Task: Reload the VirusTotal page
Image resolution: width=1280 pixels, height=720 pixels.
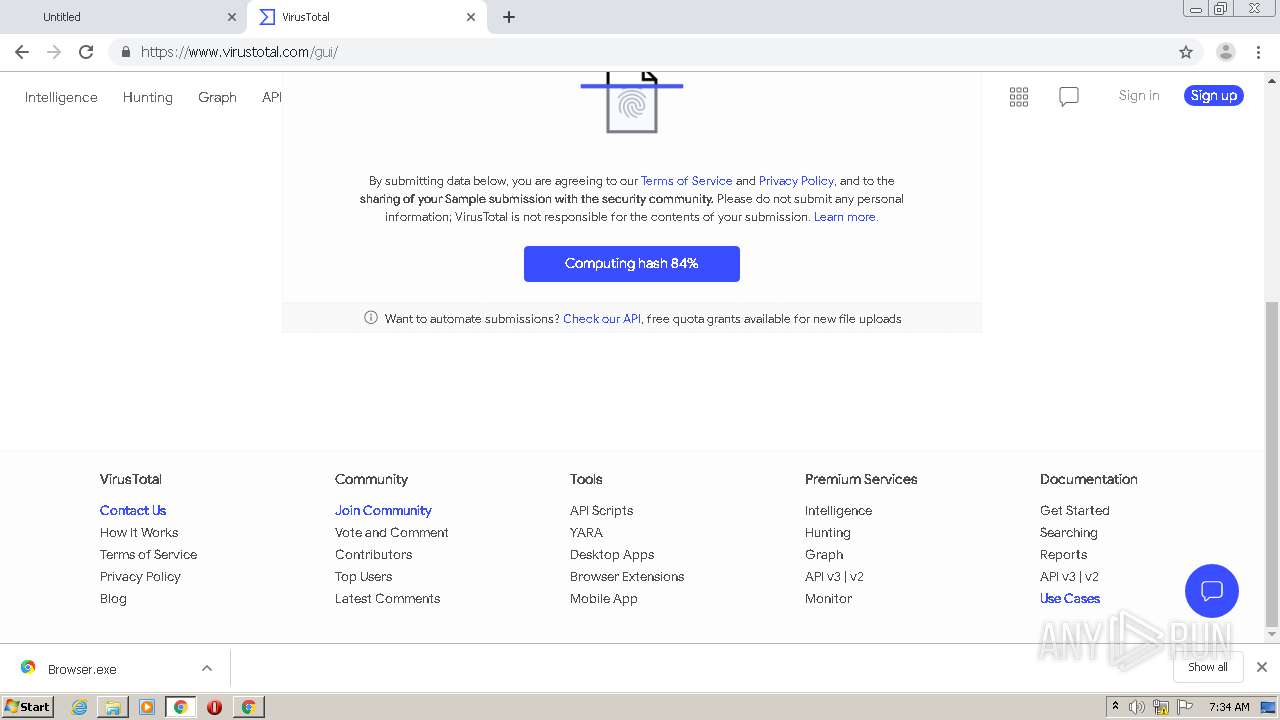Action: coord(86,52)
